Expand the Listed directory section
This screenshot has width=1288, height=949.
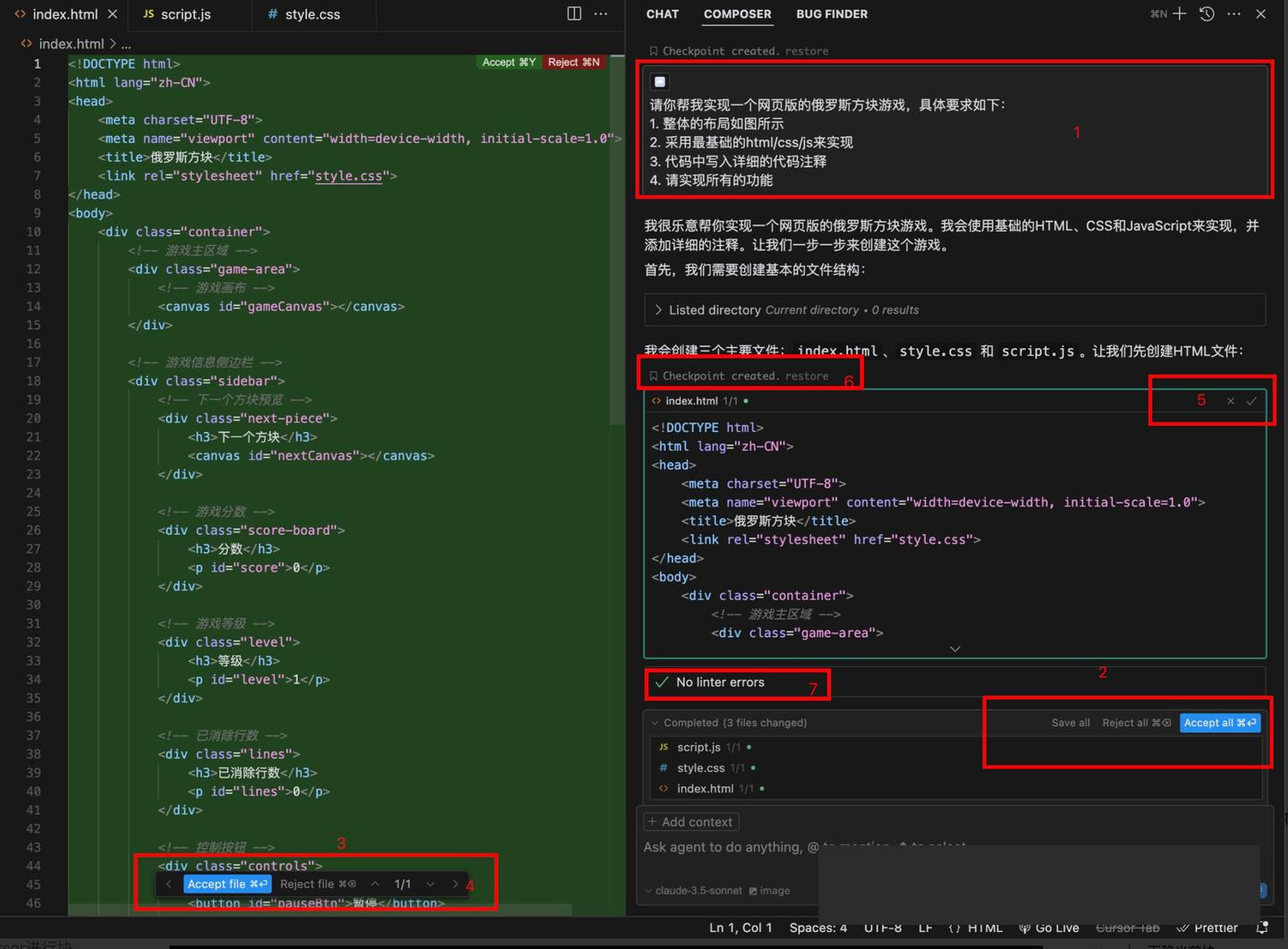point(659,309)
